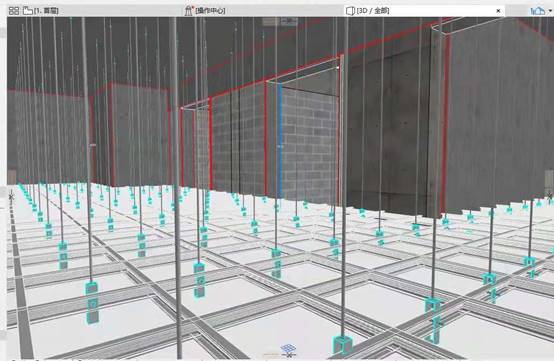Viewport: 554px width, 361px height.
Task: Select the blue highlighted wall edge
Action: [x=280, y=141]
